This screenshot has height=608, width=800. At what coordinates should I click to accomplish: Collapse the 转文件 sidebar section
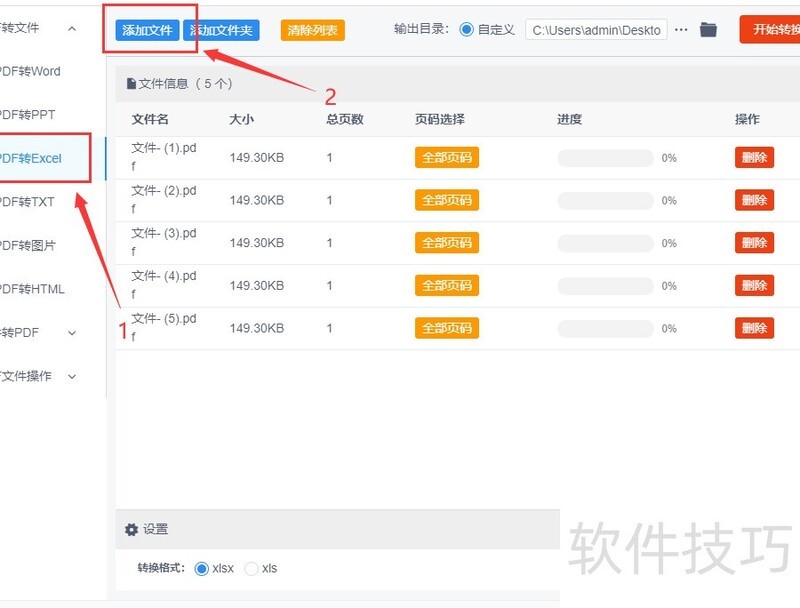click(70, 28)
